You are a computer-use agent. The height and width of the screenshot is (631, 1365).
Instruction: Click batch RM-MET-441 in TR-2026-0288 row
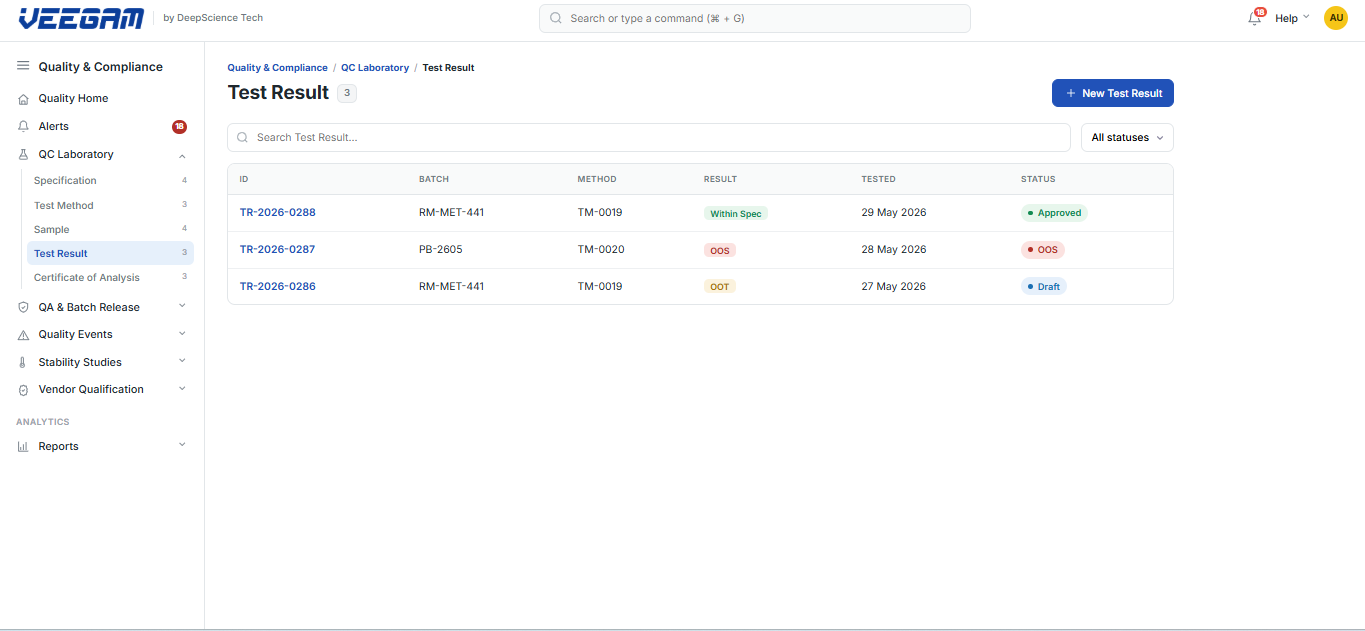click(x=452, y=213)
